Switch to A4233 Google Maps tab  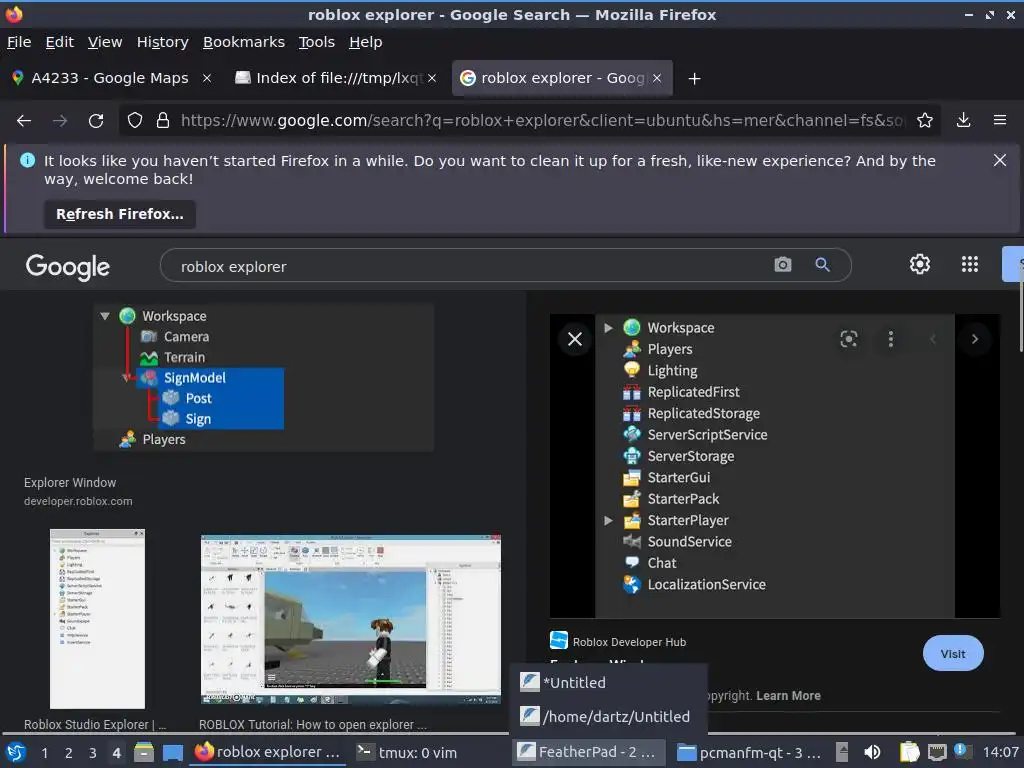pos(110,78)
